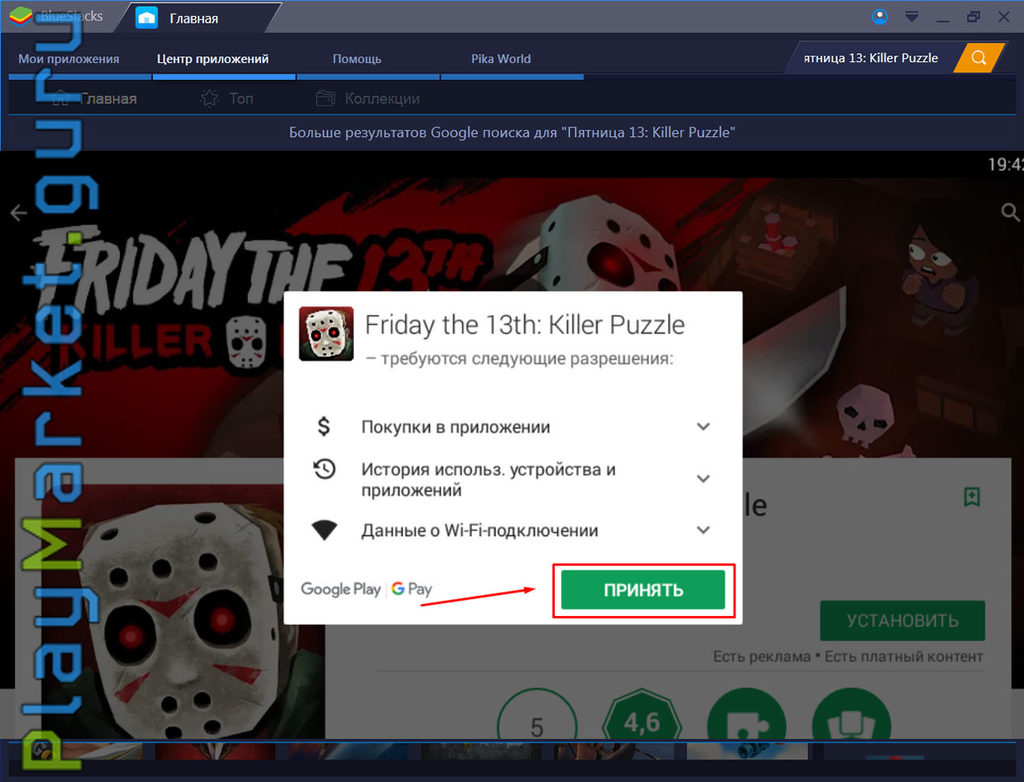This screenshot has height=782, width=1024.
Task: Click the Больше результатов Google поиска link
Action: point(512,132)
